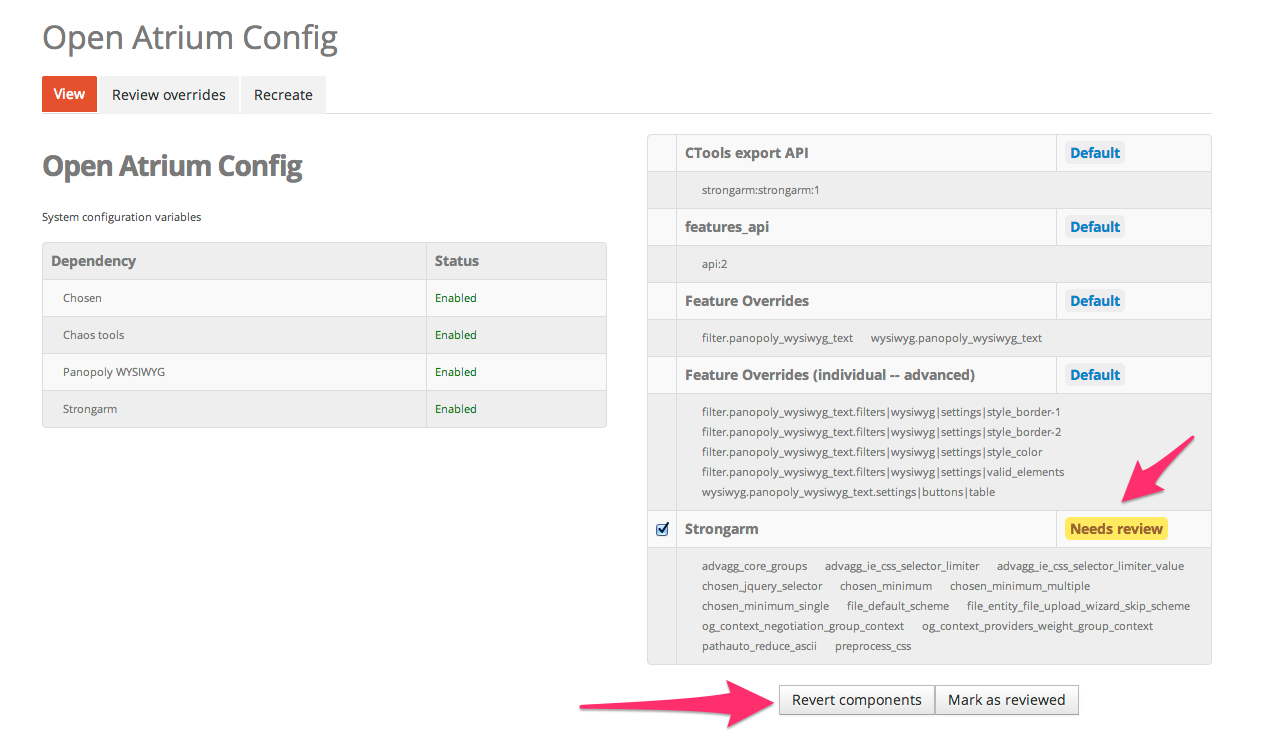The image size is (1271, 751).
Task: Click the style_color override line
Action: pyautogui.click(x=872, y=452)
